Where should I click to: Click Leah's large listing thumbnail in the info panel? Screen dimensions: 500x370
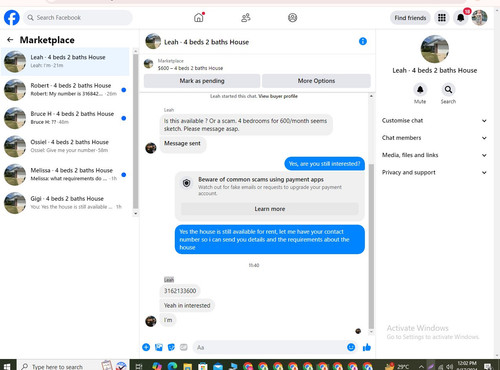click(435, 49)
